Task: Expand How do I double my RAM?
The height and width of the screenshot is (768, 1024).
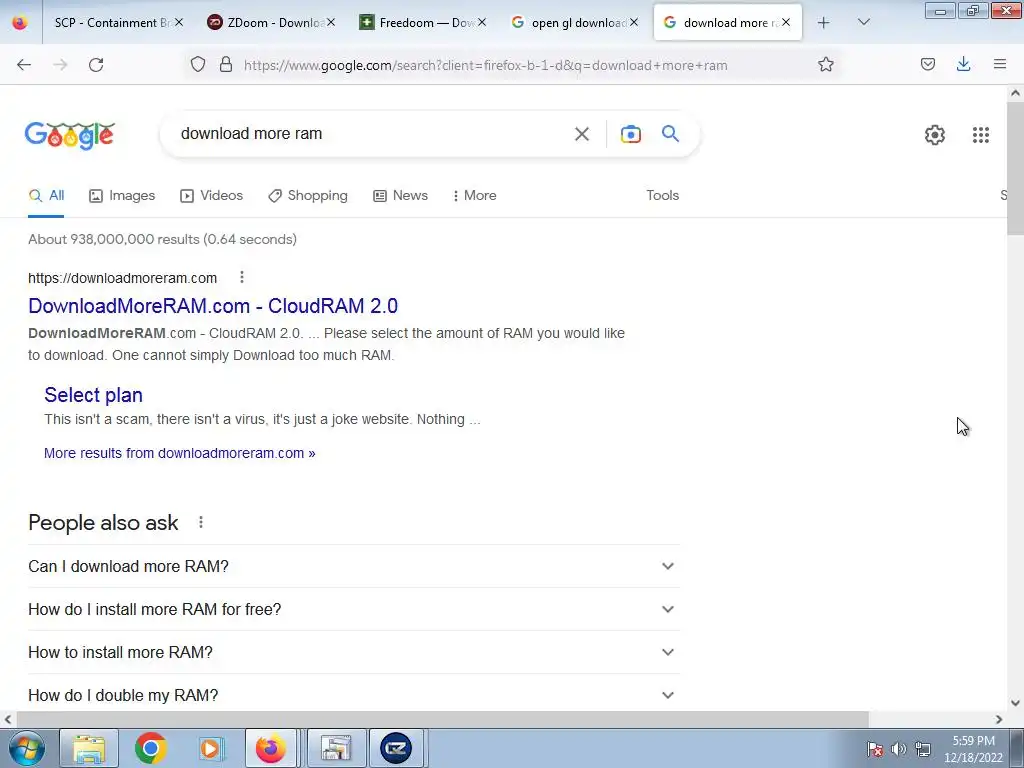Action: [354, 695]
